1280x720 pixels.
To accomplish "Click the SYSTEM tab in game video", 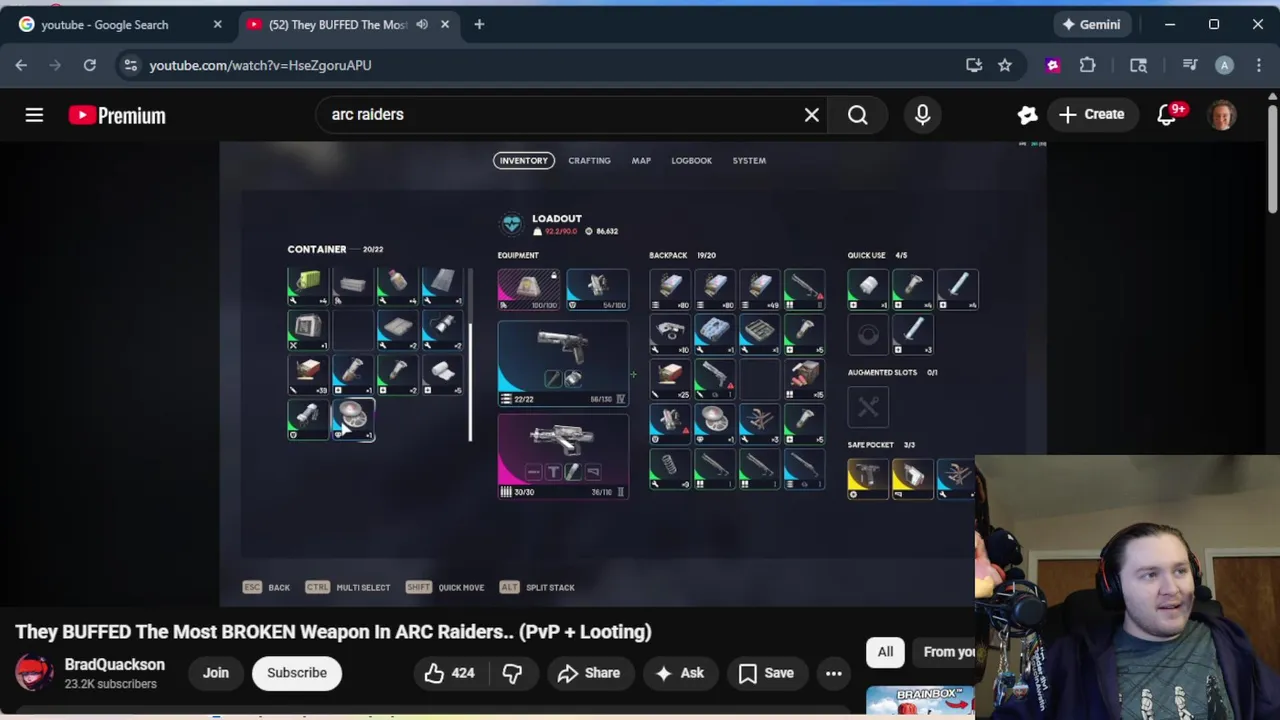I will pyautogui.click(x=749, y=160).
